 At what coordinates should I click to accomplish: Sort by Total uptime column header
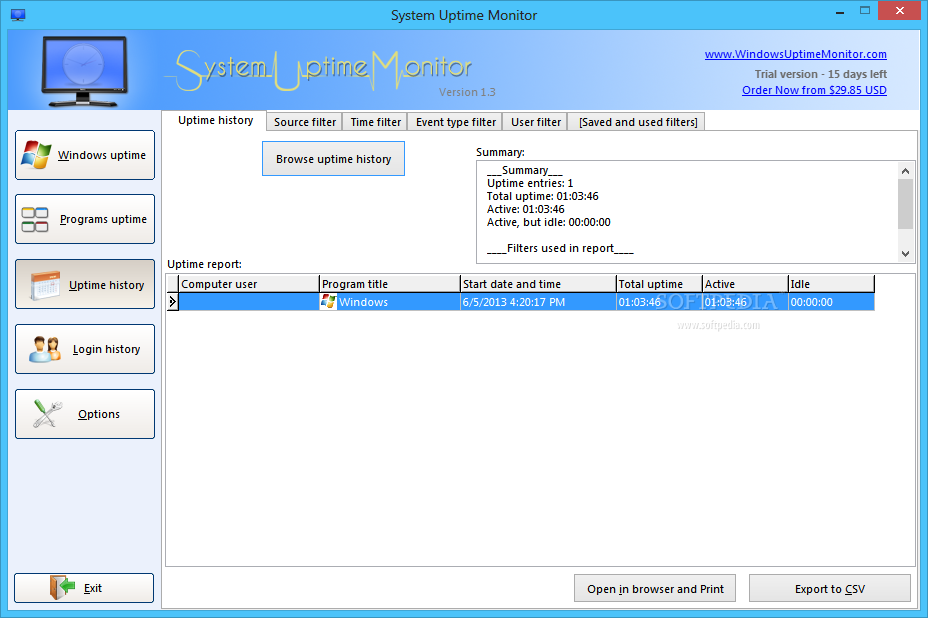pyautogui.click(x=659, y=284)
